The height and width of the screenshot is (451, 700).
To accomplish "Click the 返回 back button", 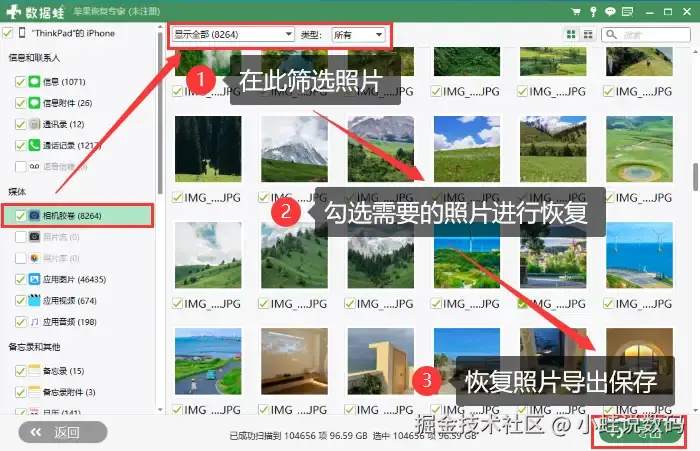I will (63, 432).
